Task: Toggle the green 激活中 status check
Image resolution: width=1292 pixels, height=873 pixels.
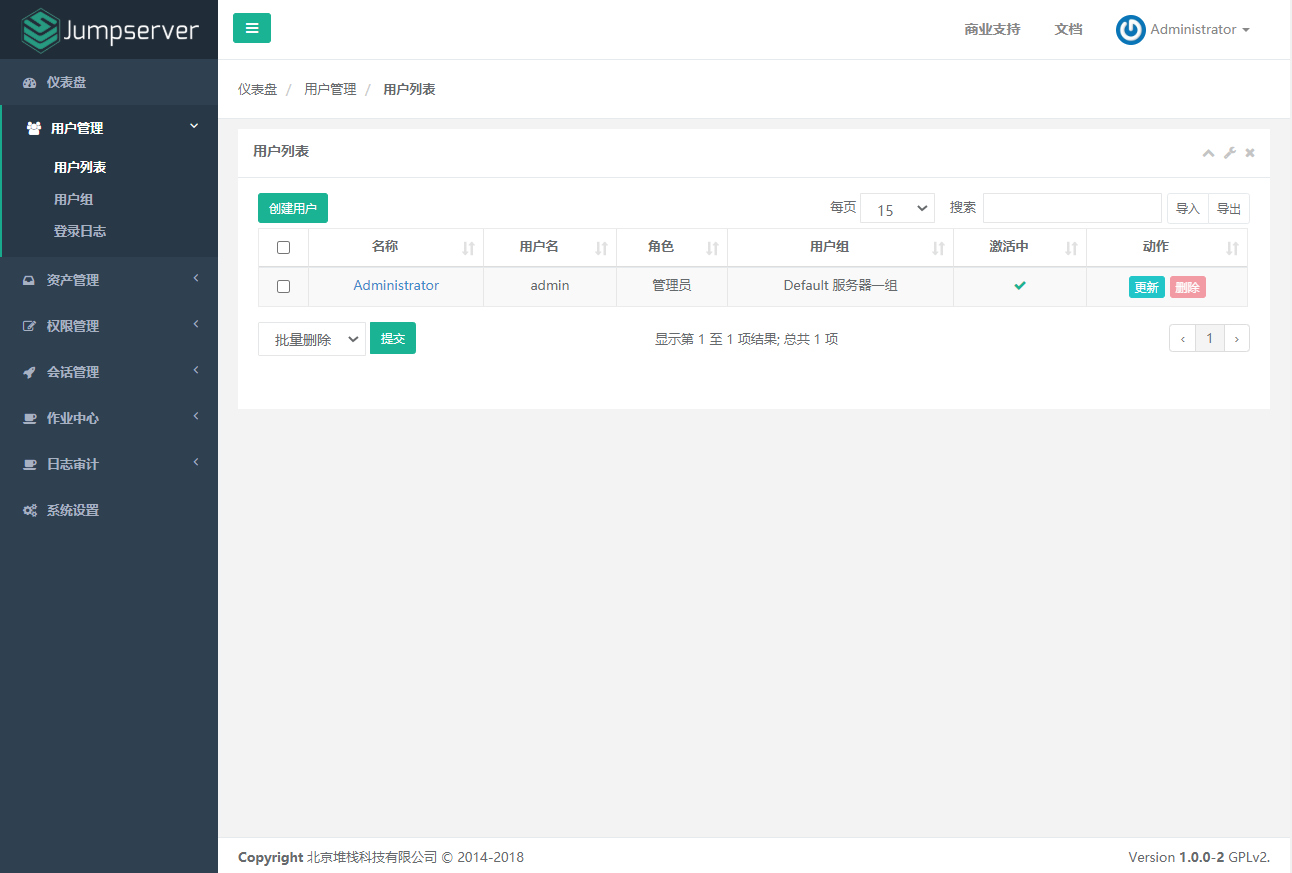Action: (1019, 286)
